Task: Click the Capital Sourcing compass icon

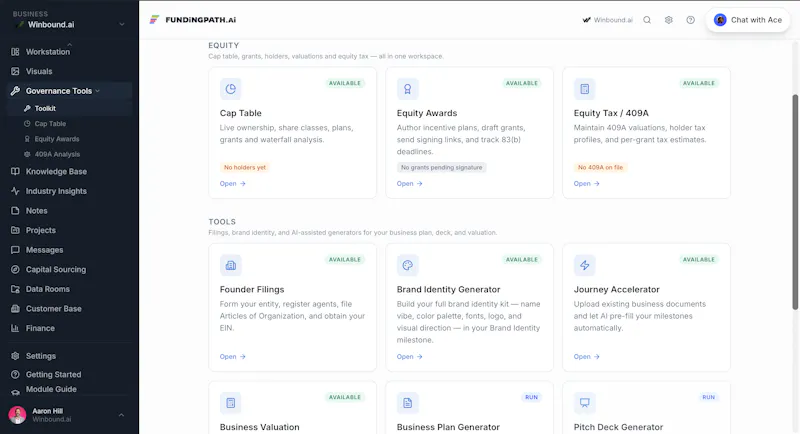Action: 15,269
